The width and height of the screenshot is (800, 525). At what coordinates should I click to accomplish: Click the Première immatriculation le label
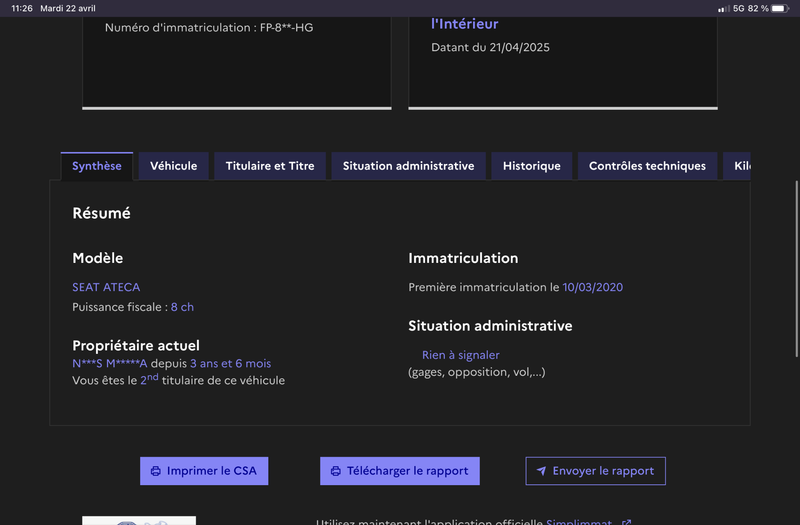tap(484, 287)
